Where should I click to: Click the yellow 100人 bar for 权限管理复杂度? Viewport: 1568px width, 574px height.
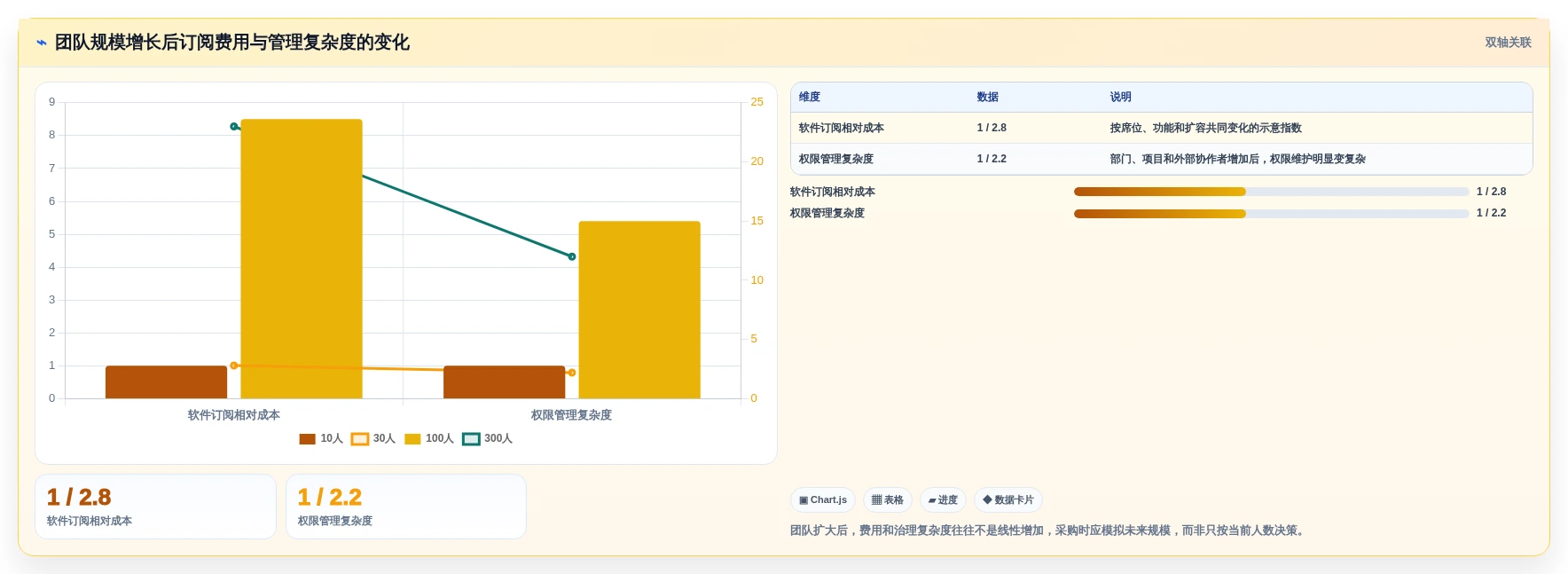639,310
